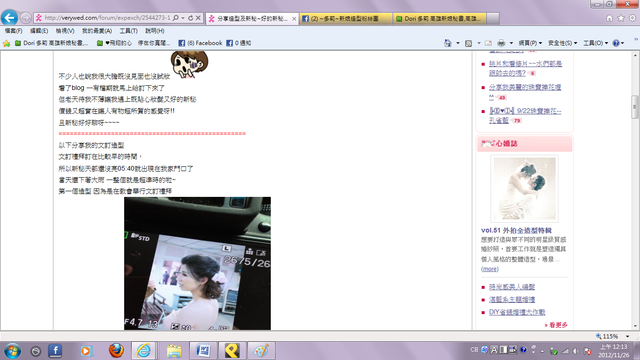Click the vertical scrollbar thumb of the page

tap(635, 107)
